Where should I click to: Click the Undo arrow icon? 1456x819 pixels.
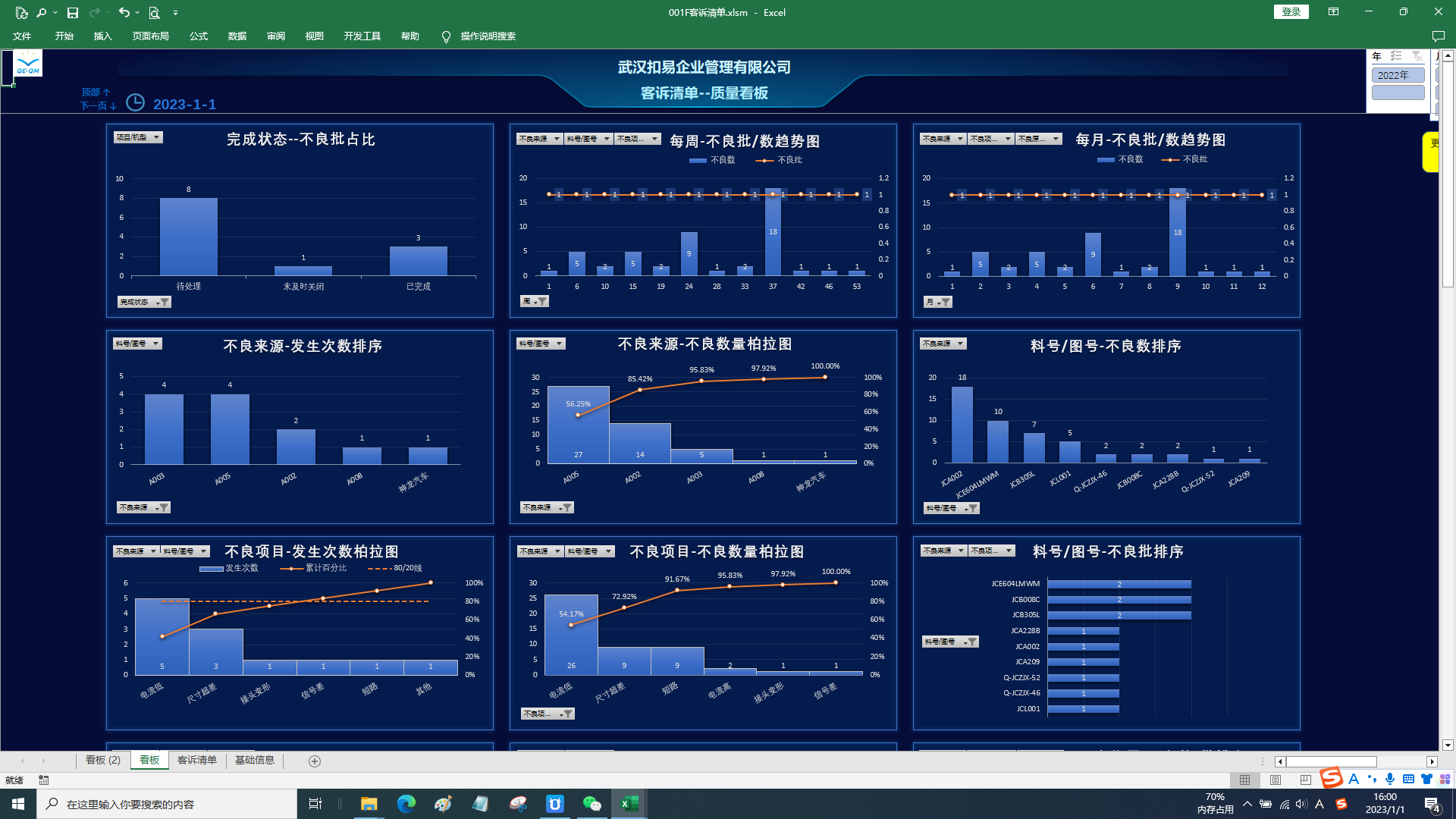click(x=124, y=12)
